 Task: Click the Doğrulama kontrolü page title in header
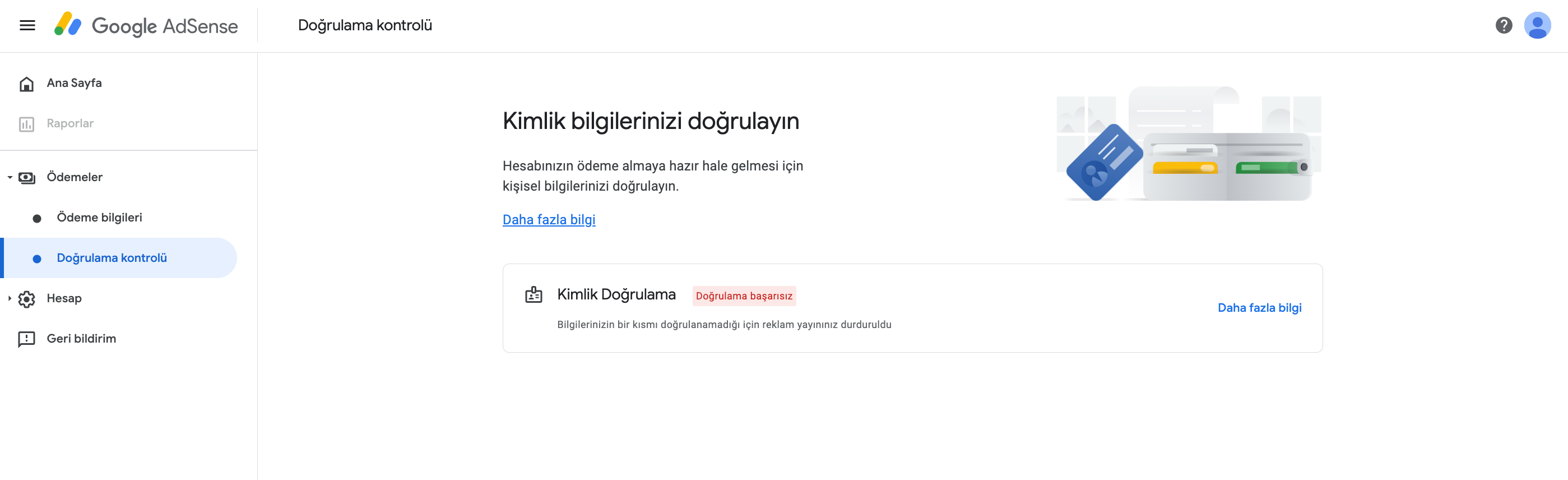click(x=365, y=25)
